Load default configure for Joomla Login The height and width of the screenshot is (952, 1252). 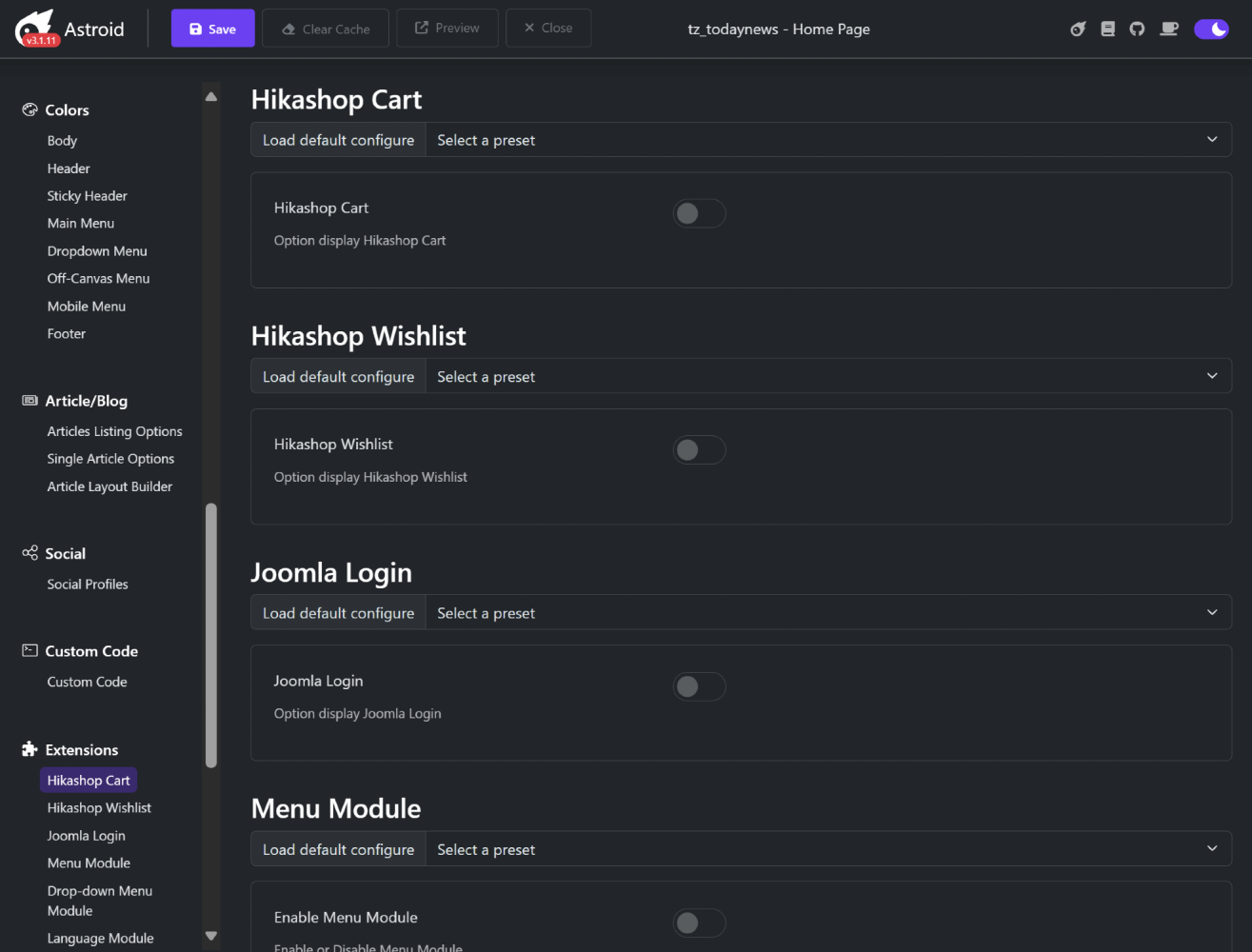point(338,613)
